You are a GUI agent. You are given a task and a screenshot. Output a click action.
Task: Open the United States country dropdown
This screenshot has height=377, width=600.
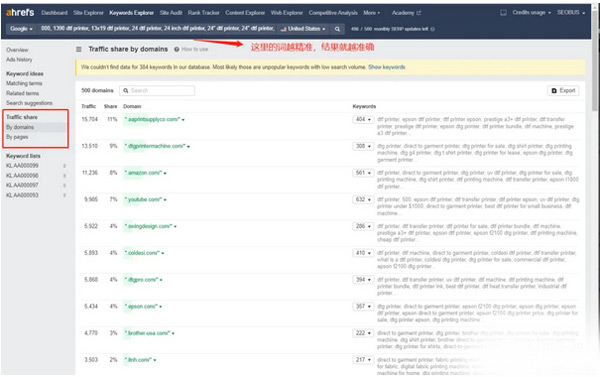pyautogui.click(x=303, y=29)
